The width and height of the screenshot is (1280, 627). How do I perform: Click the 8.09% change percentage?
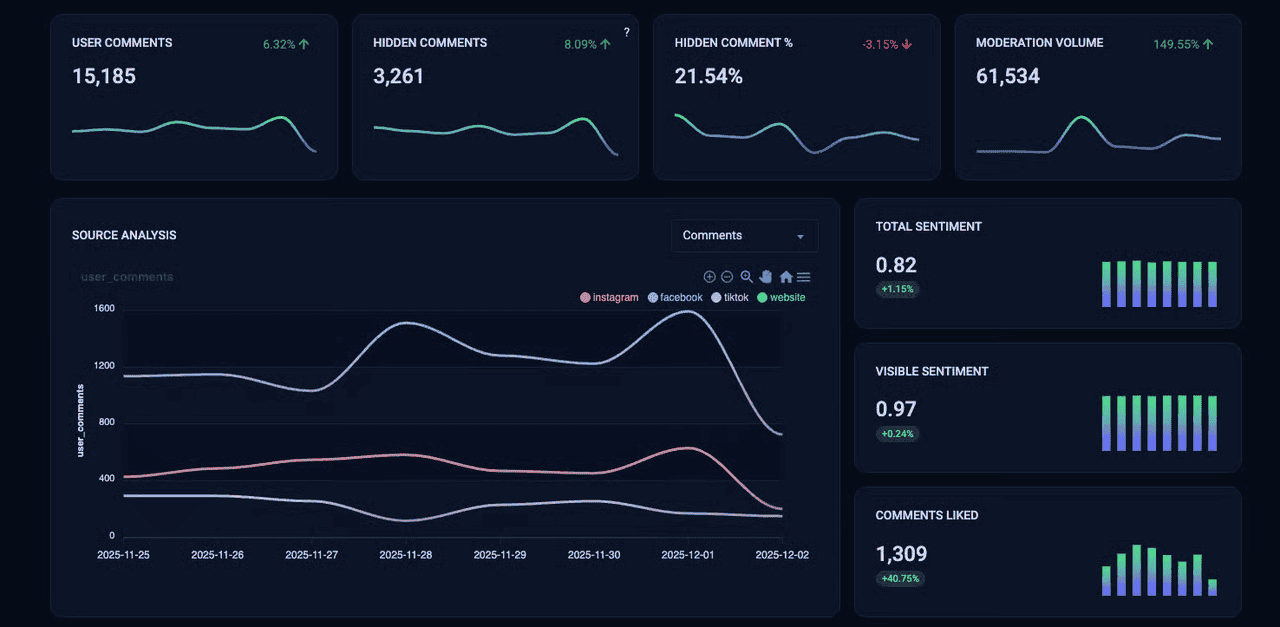pyautogui.click(x=580, y=44)
